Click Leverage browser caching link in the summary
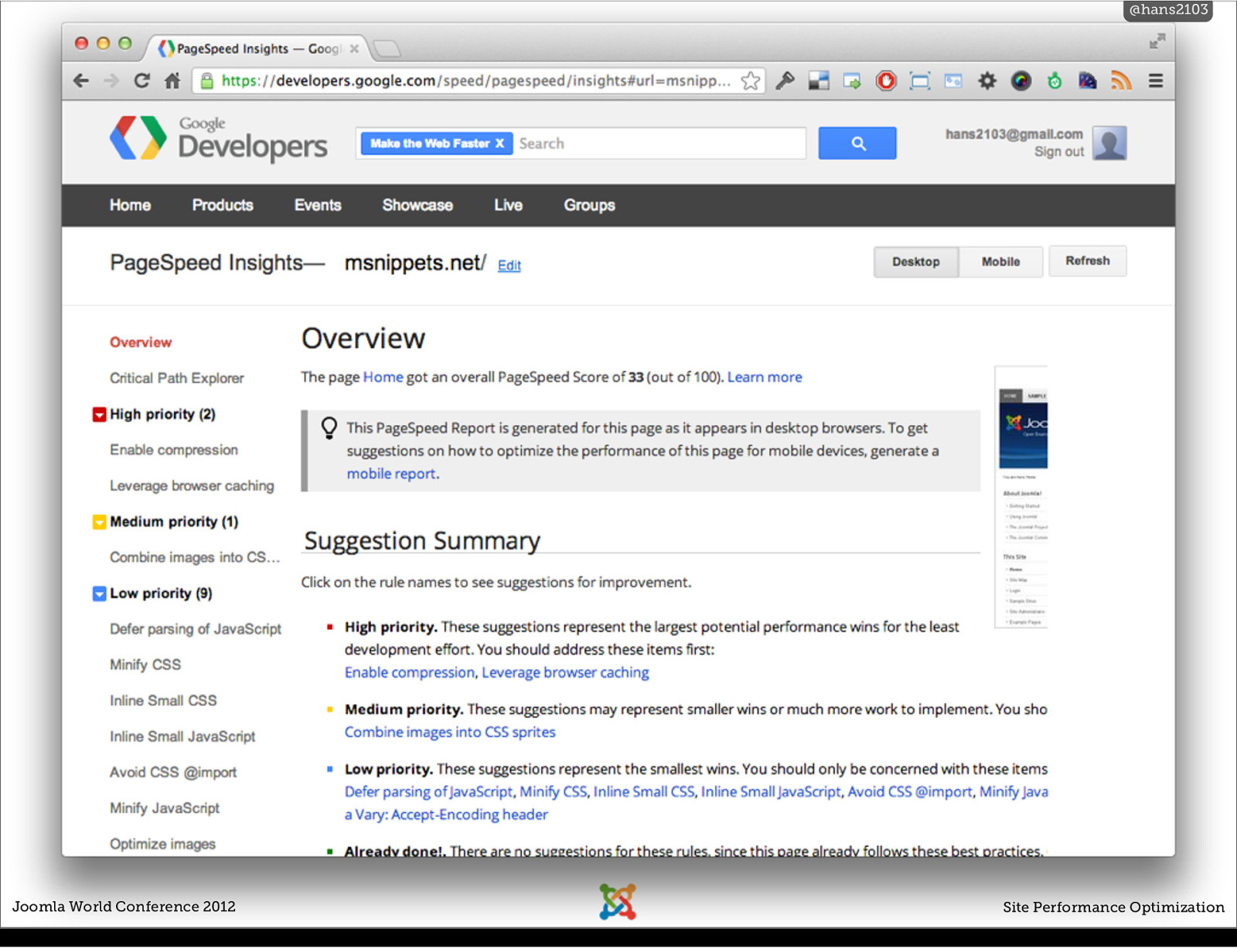The width and height of the screenshot is (1237, 952). point(565,672)
